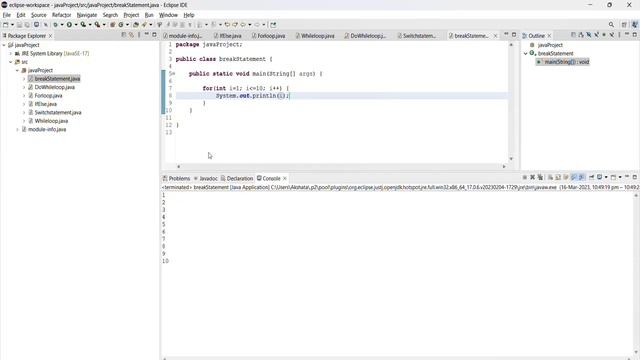
Task: Click the External Tools run icon
Action: click(x=97, y=24)
